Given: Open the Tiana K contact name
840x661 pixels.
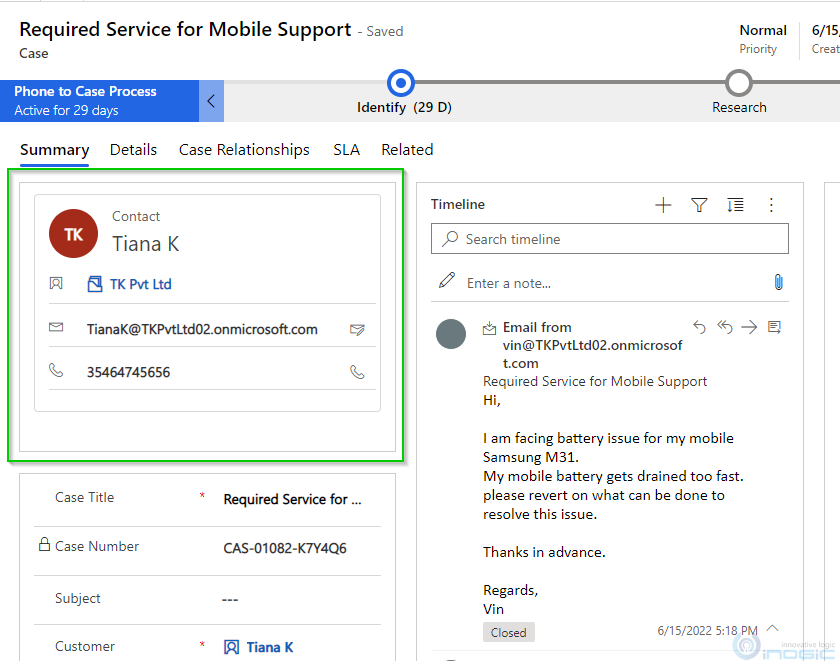Looking at the screenshot, I should tap(146, 244).
